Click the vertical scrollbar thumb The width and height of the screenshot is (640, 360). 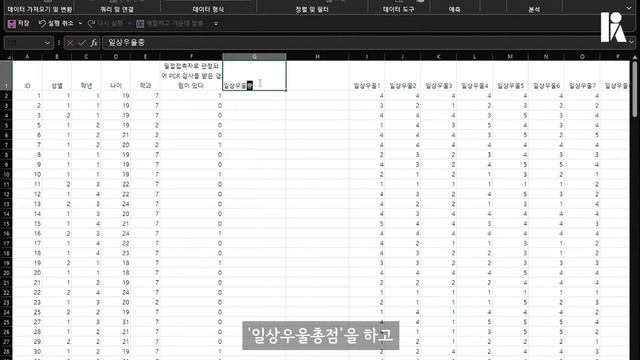(x=635, y=90)
